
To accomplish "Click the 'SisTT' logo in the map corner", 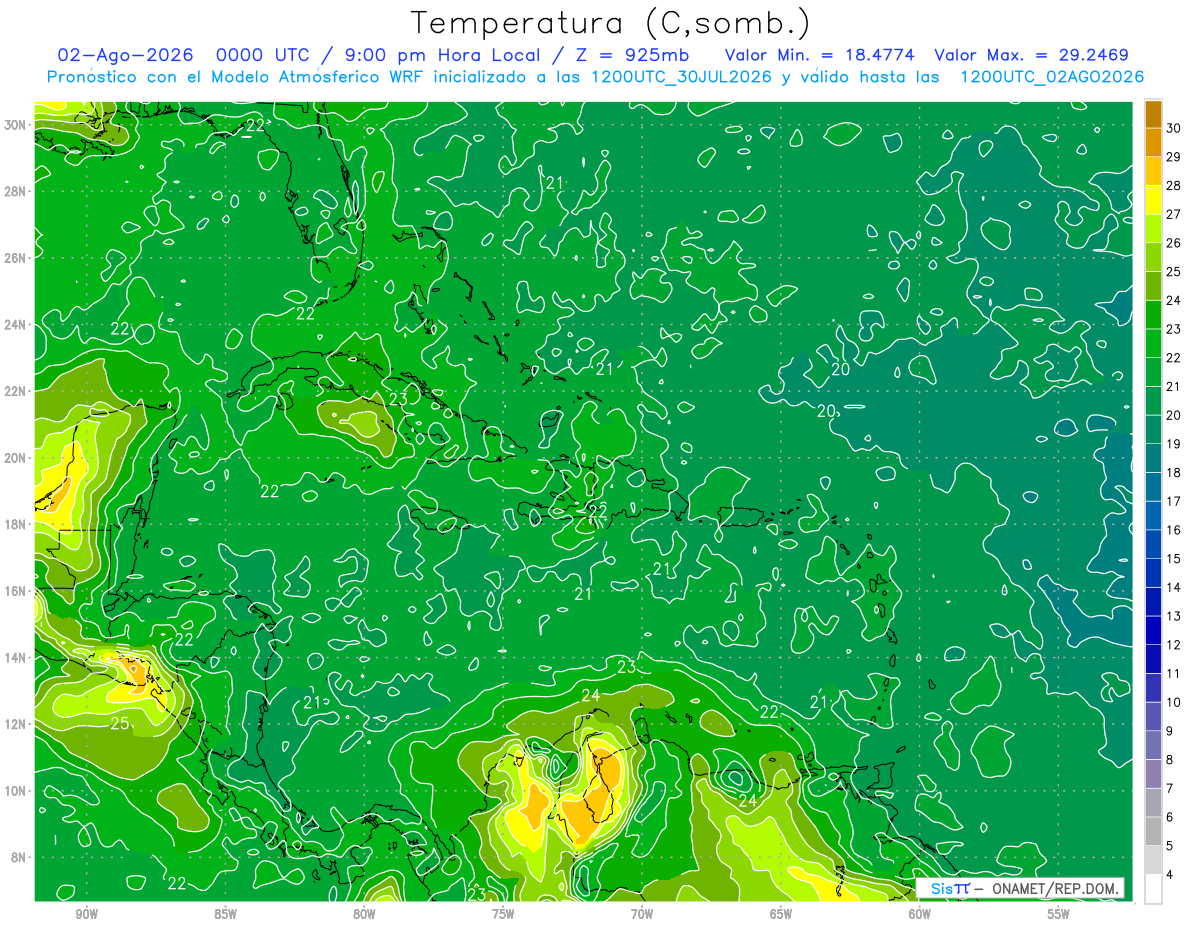I will pyautogui.click(x=949, y=888).
